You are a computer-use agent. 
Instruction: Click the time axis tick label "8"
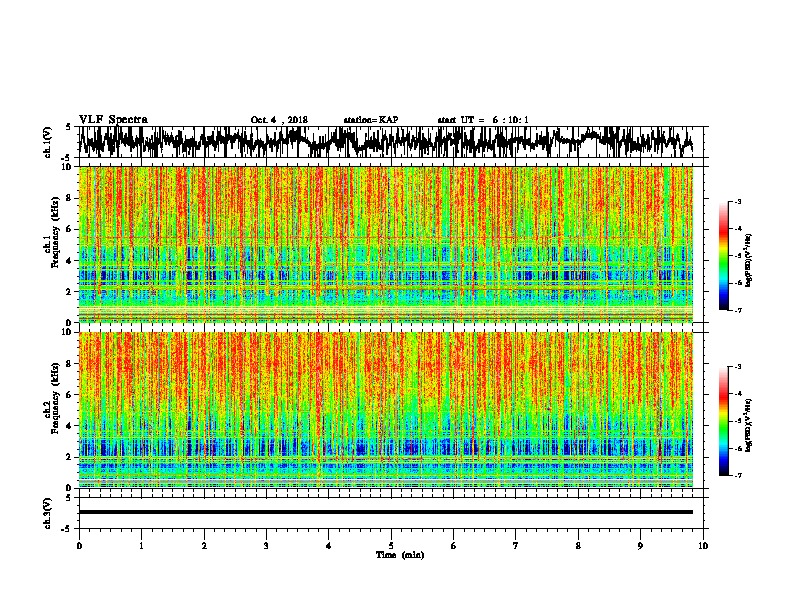[578, 546]
